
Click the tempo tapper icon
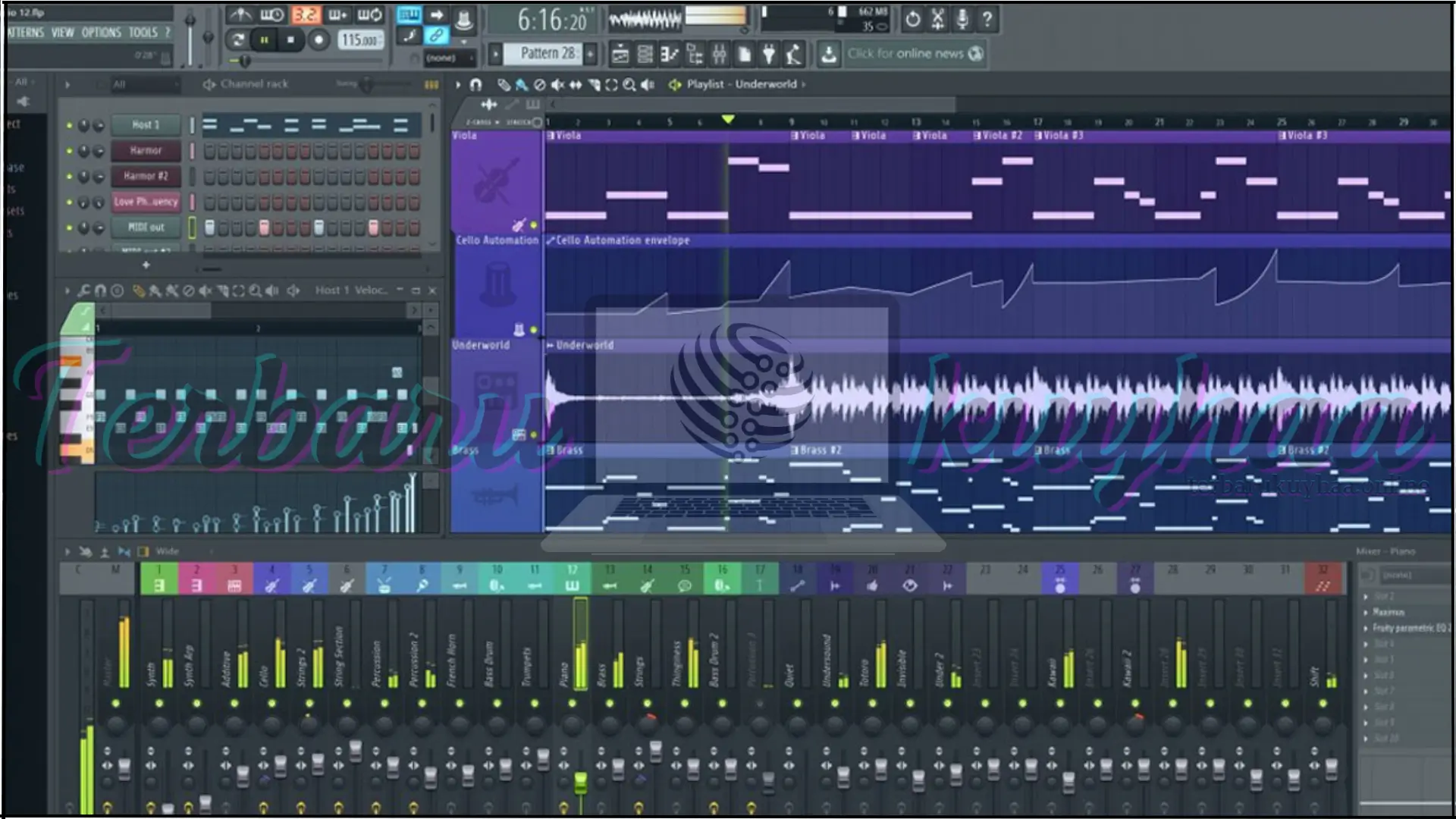tap(793, 54)
